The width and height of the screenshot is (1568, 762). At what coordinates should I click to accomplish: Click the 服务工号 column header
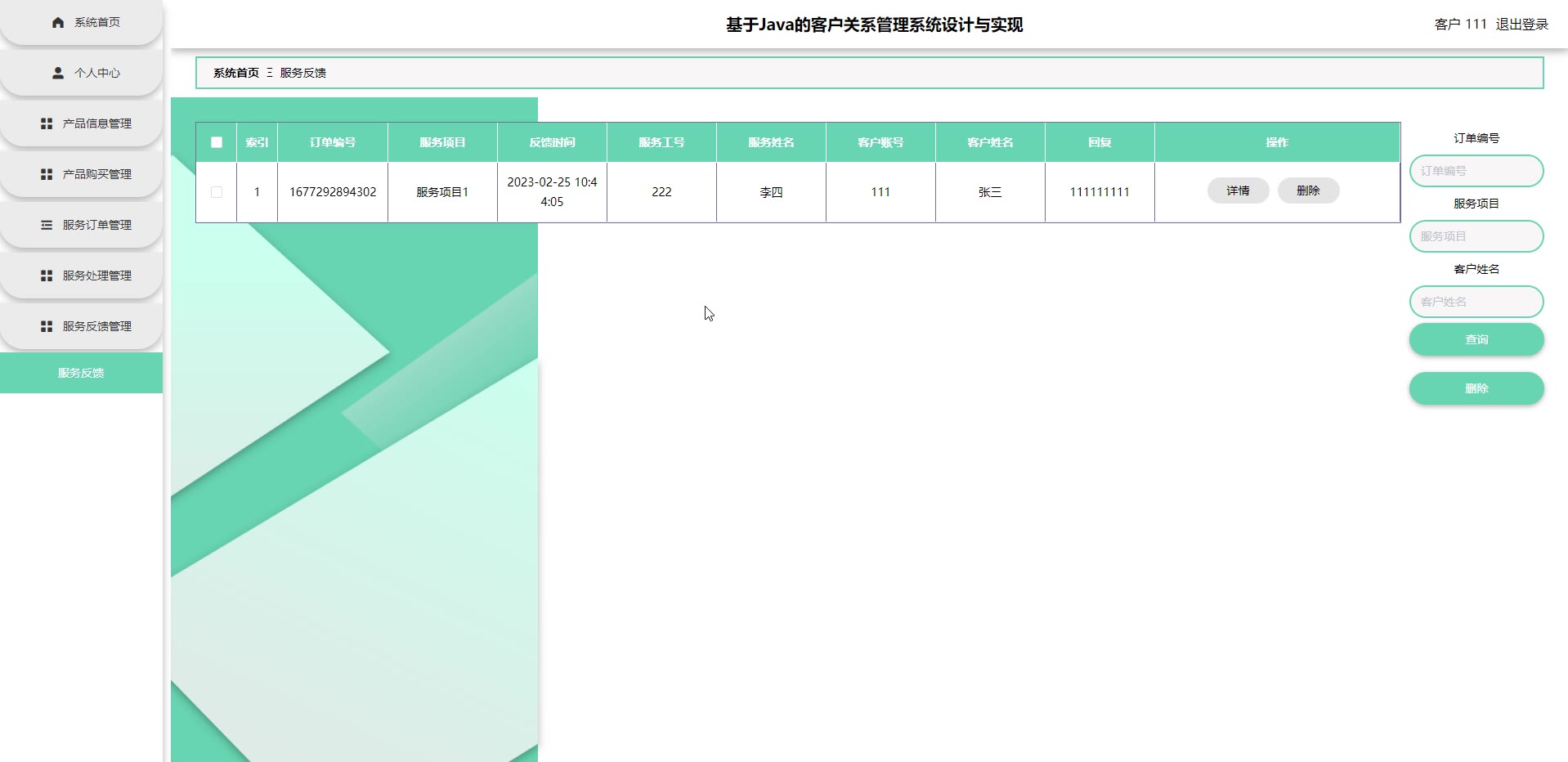click(x=661, y=142)
